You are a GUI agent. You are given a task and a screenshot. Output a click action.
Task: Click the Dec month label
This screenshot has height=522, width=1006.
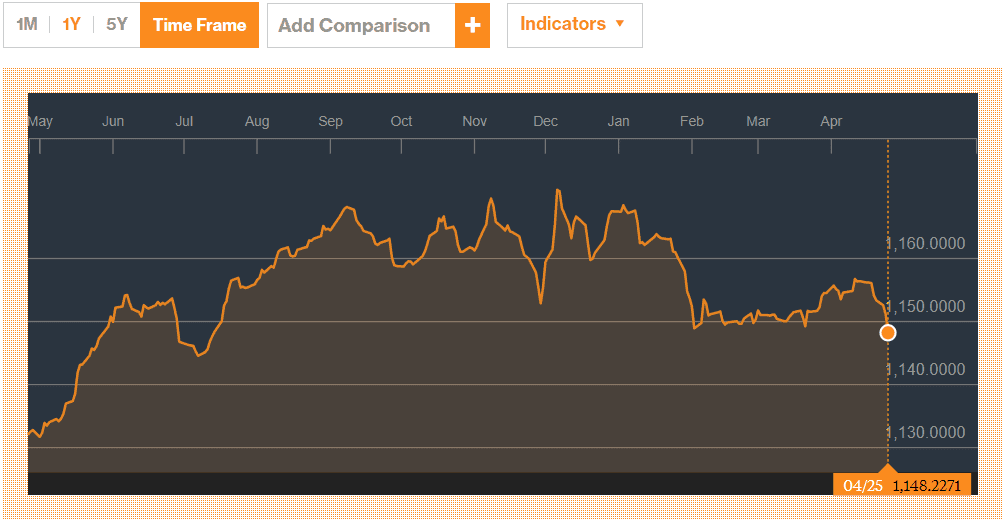click(x=545, y=121)
